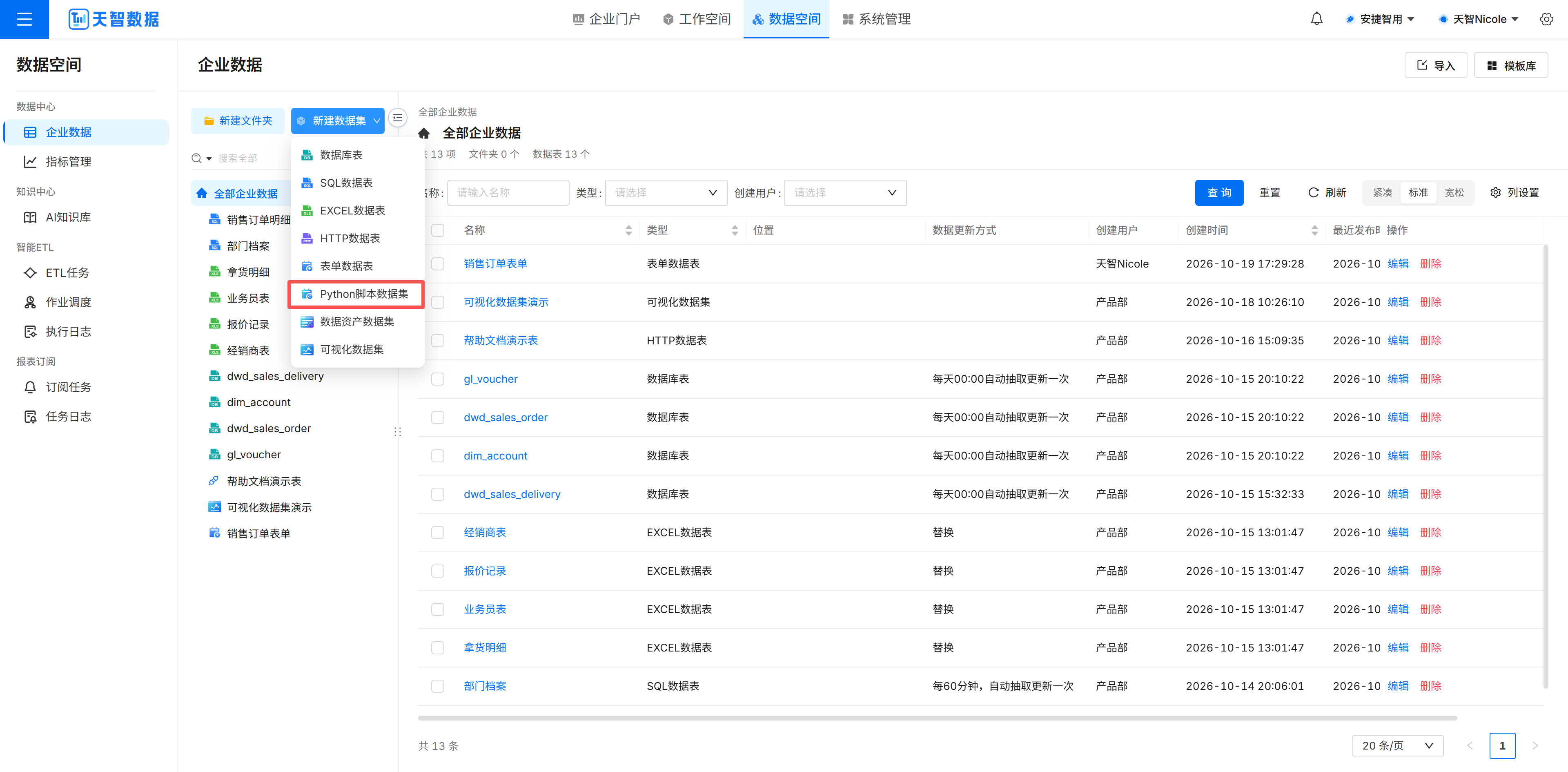This screenshot has height=772, width=1568.
Task: Open the 类型 filter dropdown
Action: point(666,192)
